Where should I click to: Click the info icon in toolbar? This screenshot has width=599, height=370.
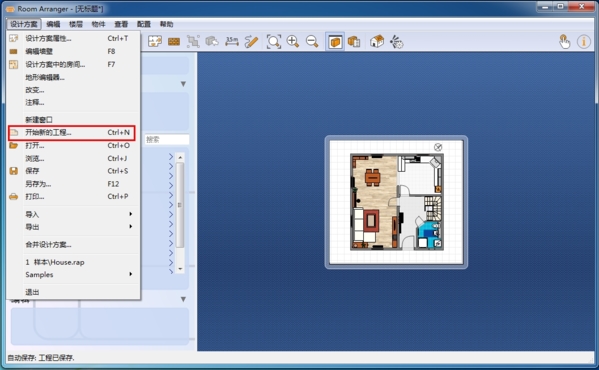click(583, 41)
